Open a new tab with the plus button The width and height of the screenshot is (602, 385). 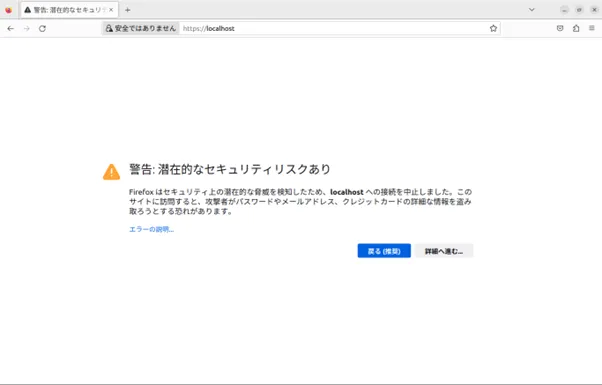point(127,10)
